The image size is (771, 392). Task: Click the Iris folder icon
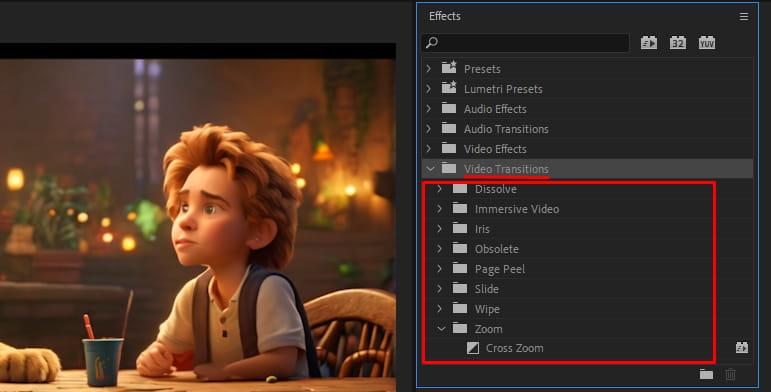click(460, 228)
